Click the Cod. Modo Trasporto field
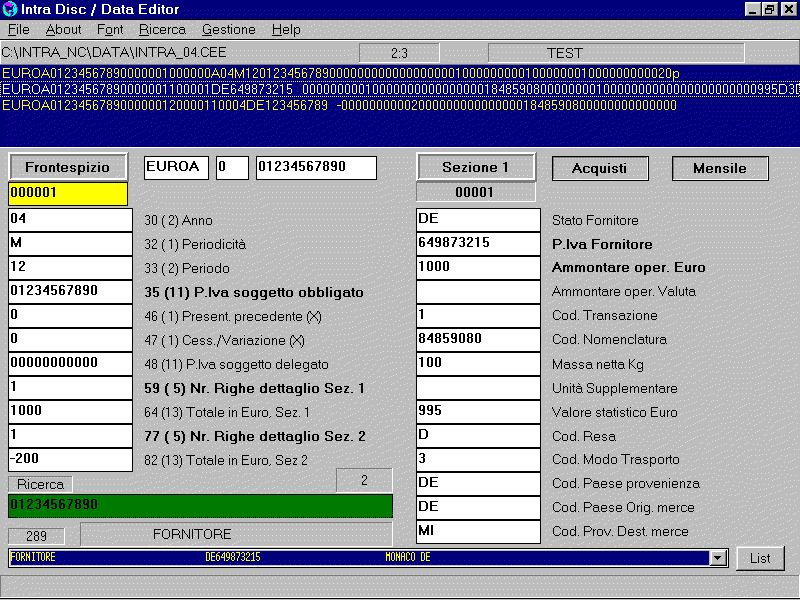 (478, 459)
